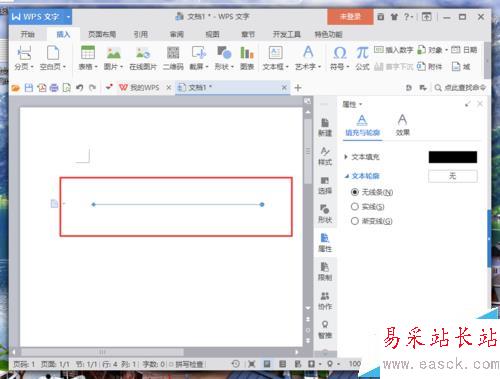Screen dimensions: 500x379
Task: Insert a page break (分页)
Action: tap(24, 58)
